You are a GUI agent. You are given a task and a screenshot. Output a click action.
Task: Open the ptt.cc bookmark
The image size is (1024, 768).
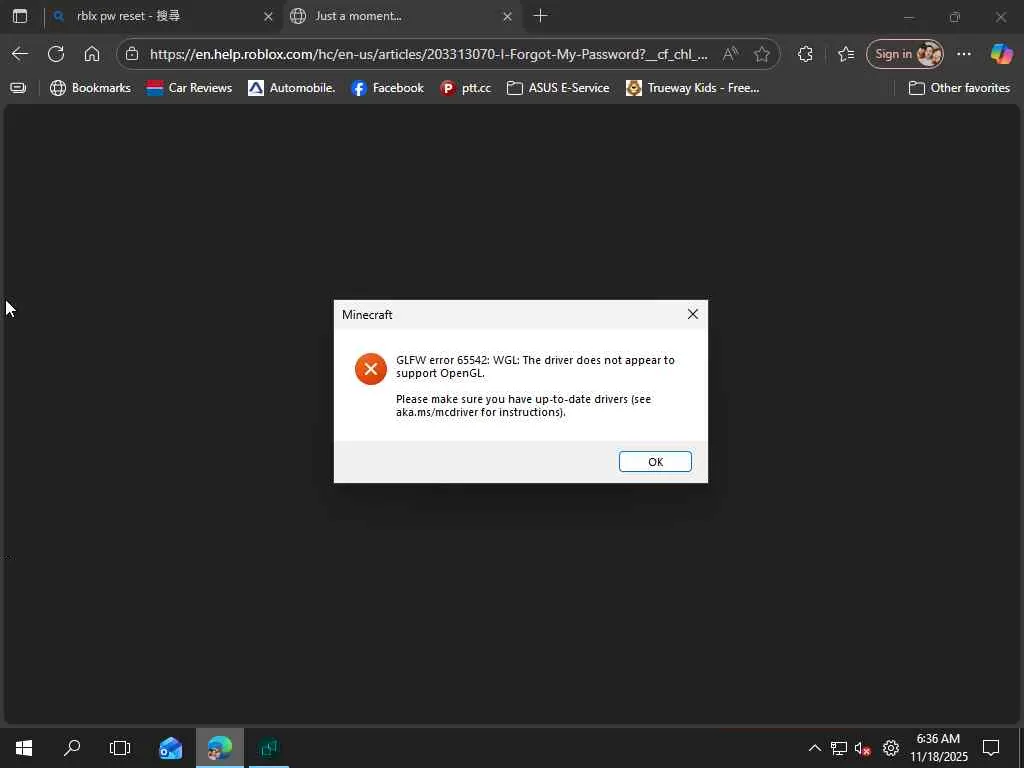click(x=466, y=88)
